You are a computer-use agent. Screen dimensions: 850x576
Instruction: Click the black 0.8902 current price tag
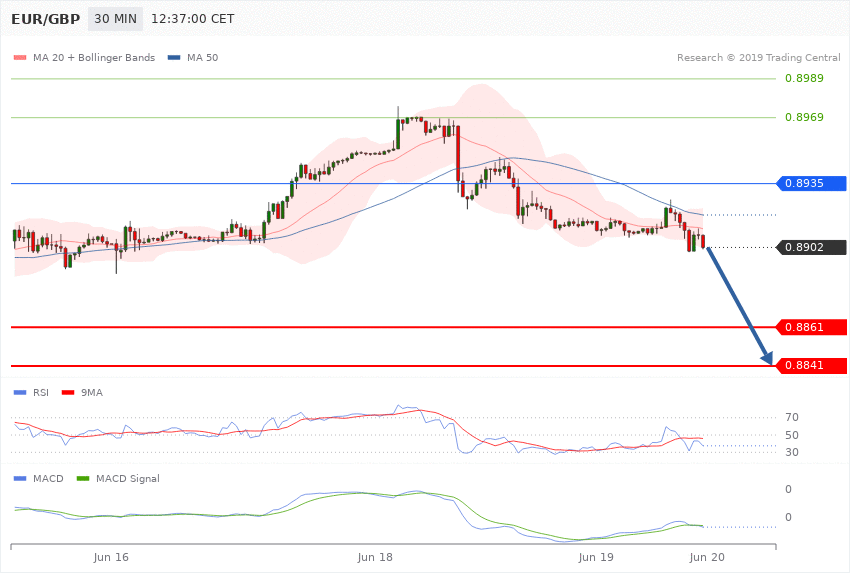click(812, 247)
